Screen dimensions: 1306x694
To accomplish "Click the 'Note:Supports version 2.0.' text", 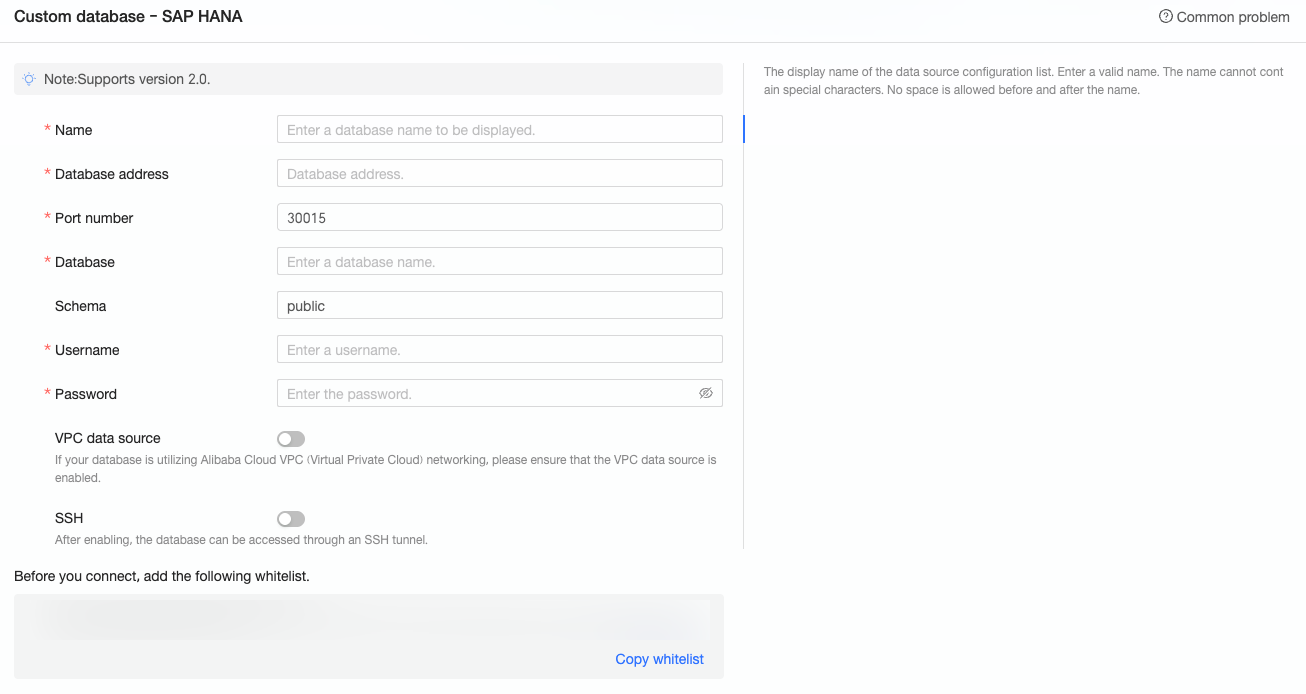I will click(127, 79).
